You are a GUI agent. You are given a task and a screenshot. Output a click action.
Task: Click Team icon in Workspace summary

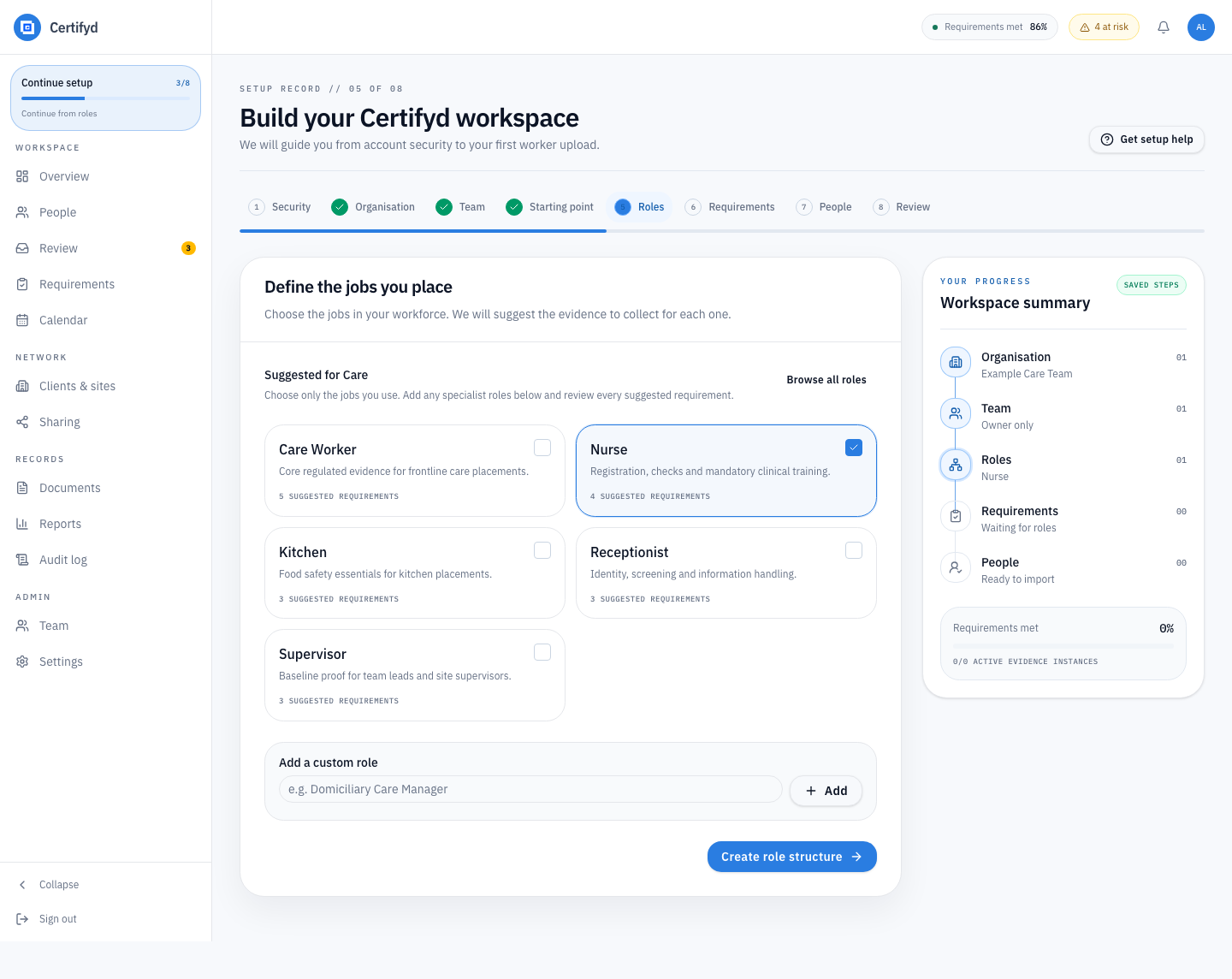(956, 413)
